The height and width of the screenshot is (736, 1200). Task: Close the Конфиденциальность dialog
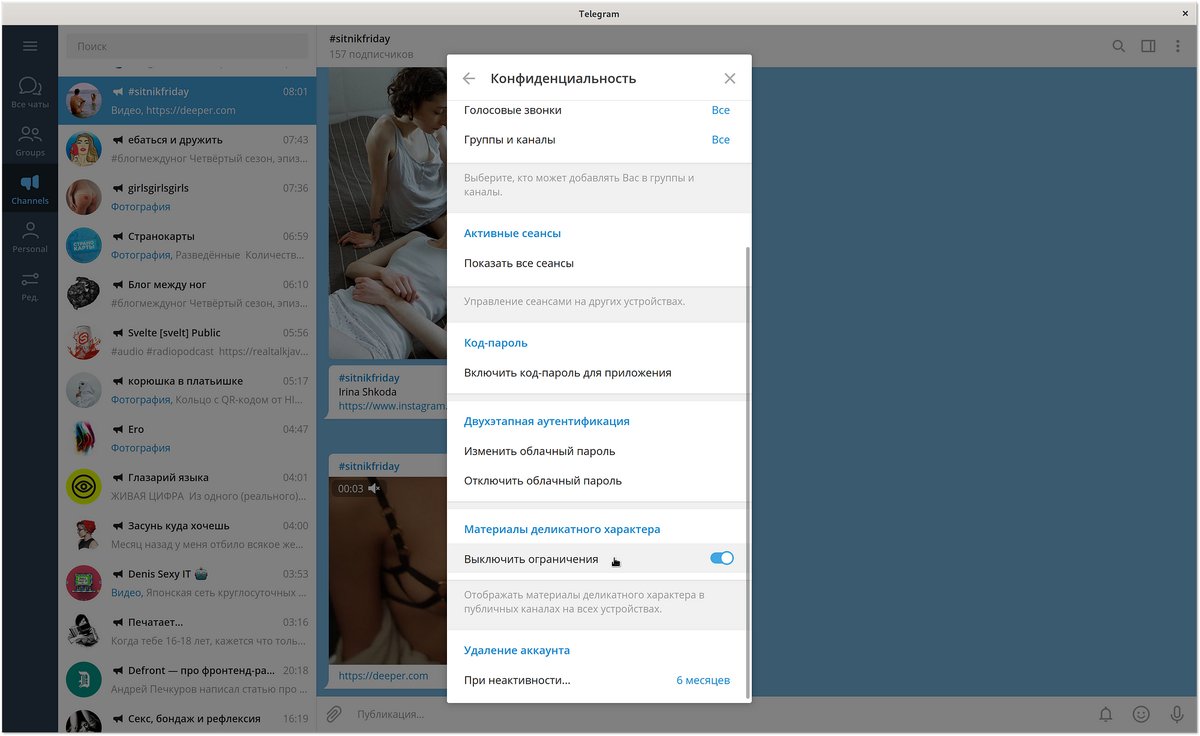click(730, 78)
